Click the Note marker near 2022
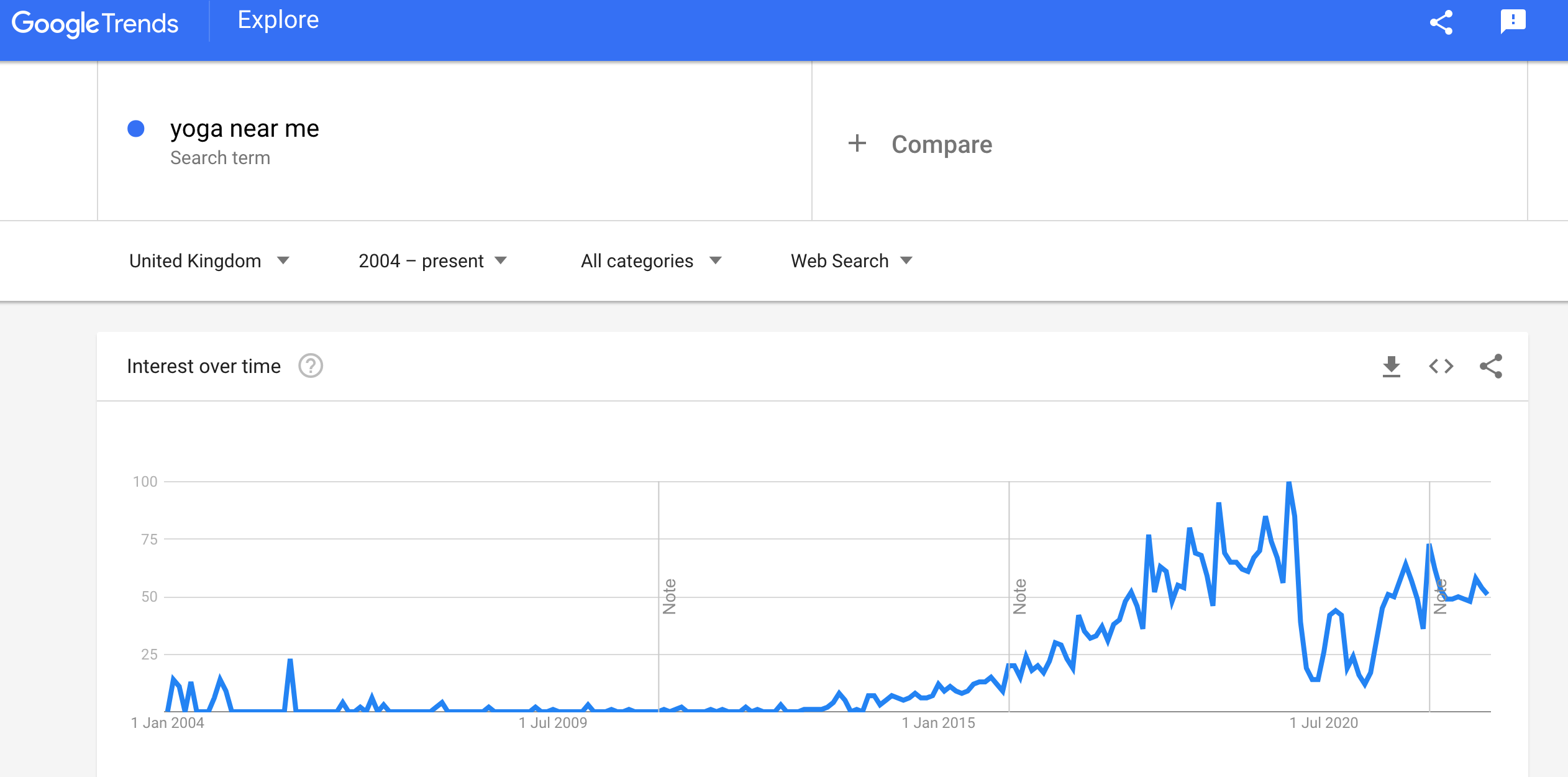Screen dimensions: 1568x777 point(1440,597)
